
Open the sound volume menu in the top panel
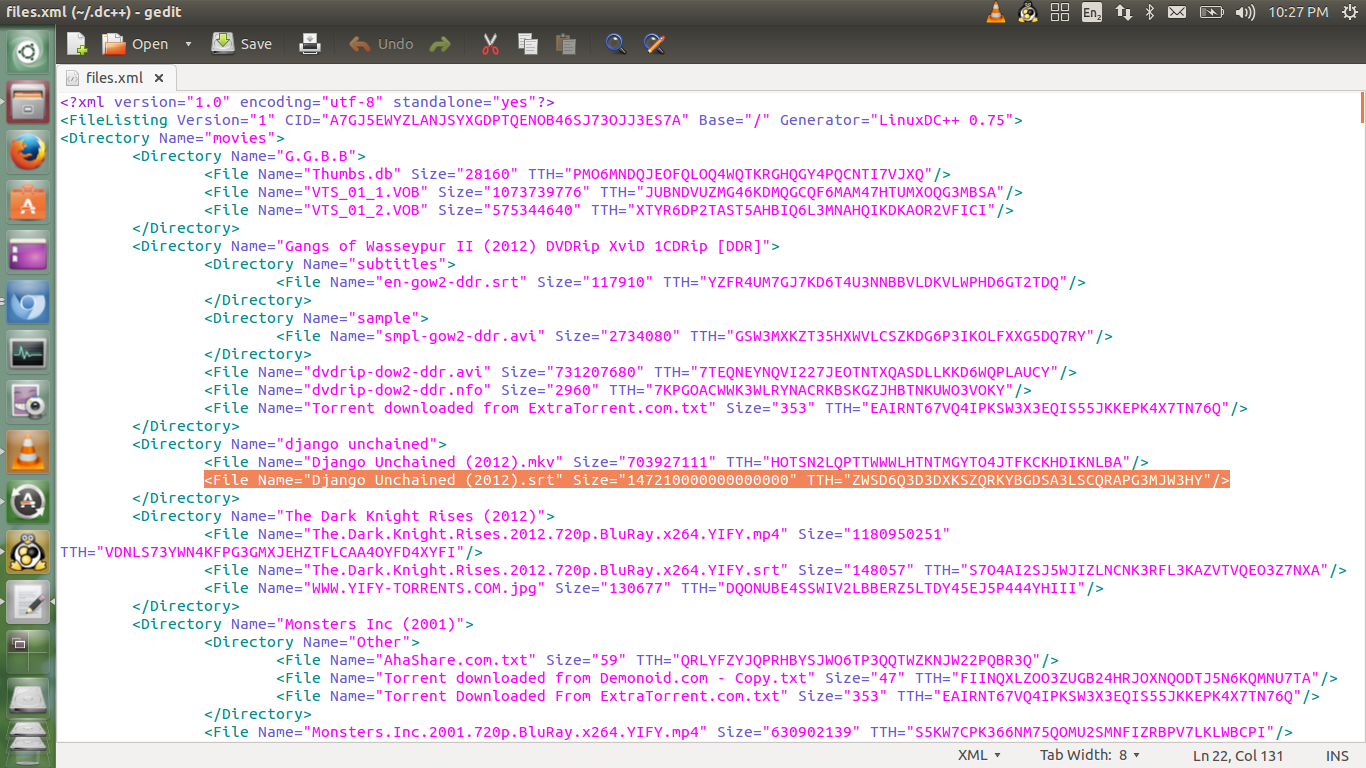click(1245, 13)
